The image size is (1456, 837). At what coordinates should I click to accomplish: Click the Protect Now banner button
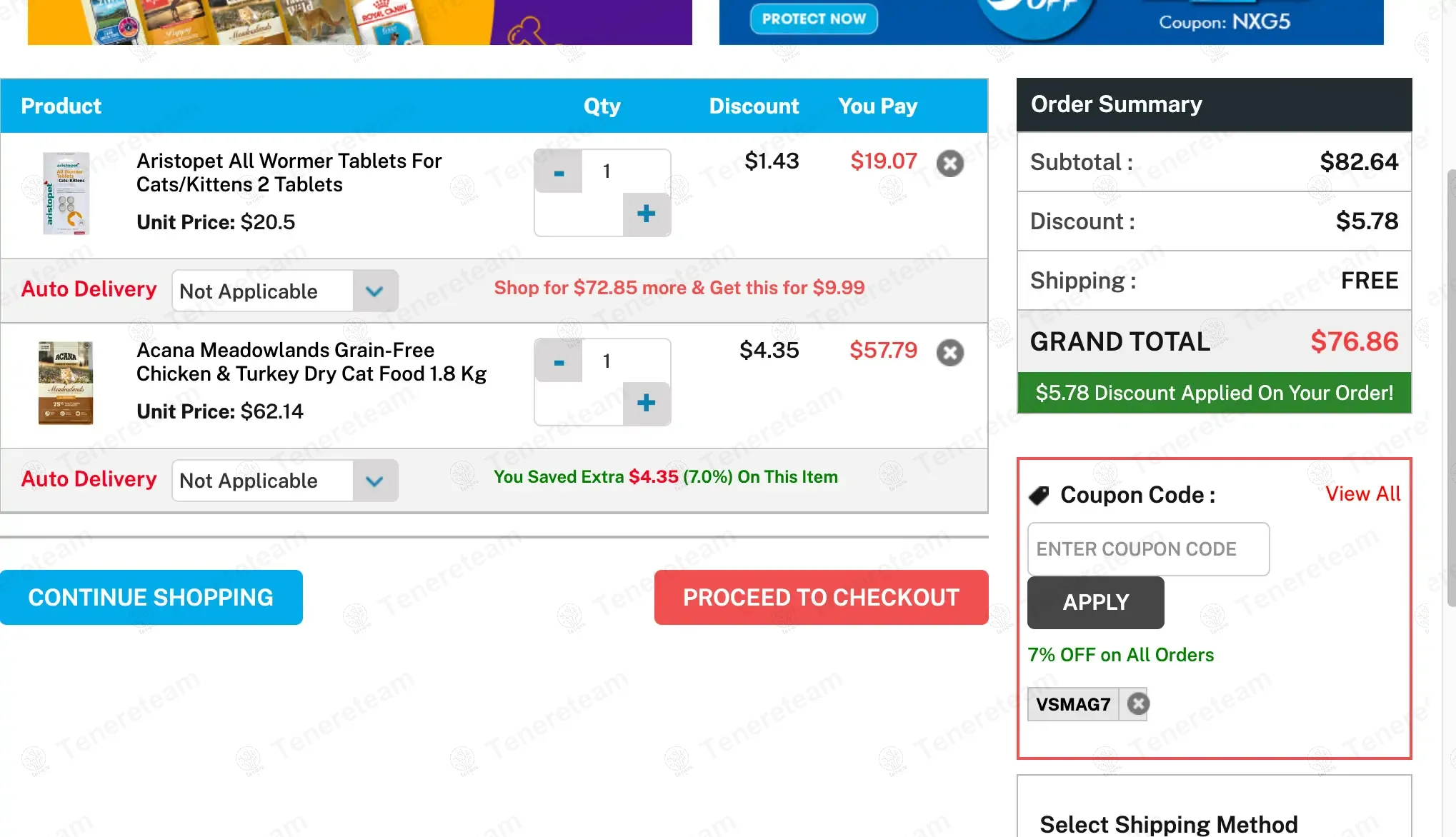click(813, 19)
